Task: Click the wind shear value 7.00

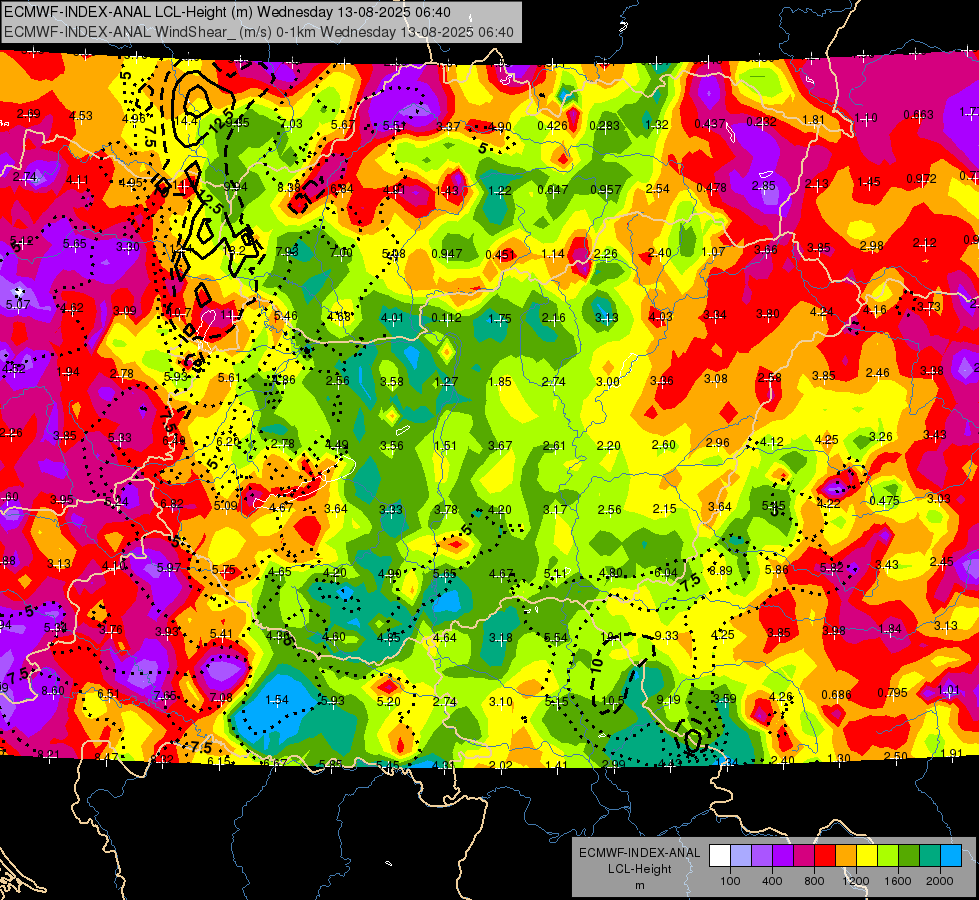Action: 341,252
